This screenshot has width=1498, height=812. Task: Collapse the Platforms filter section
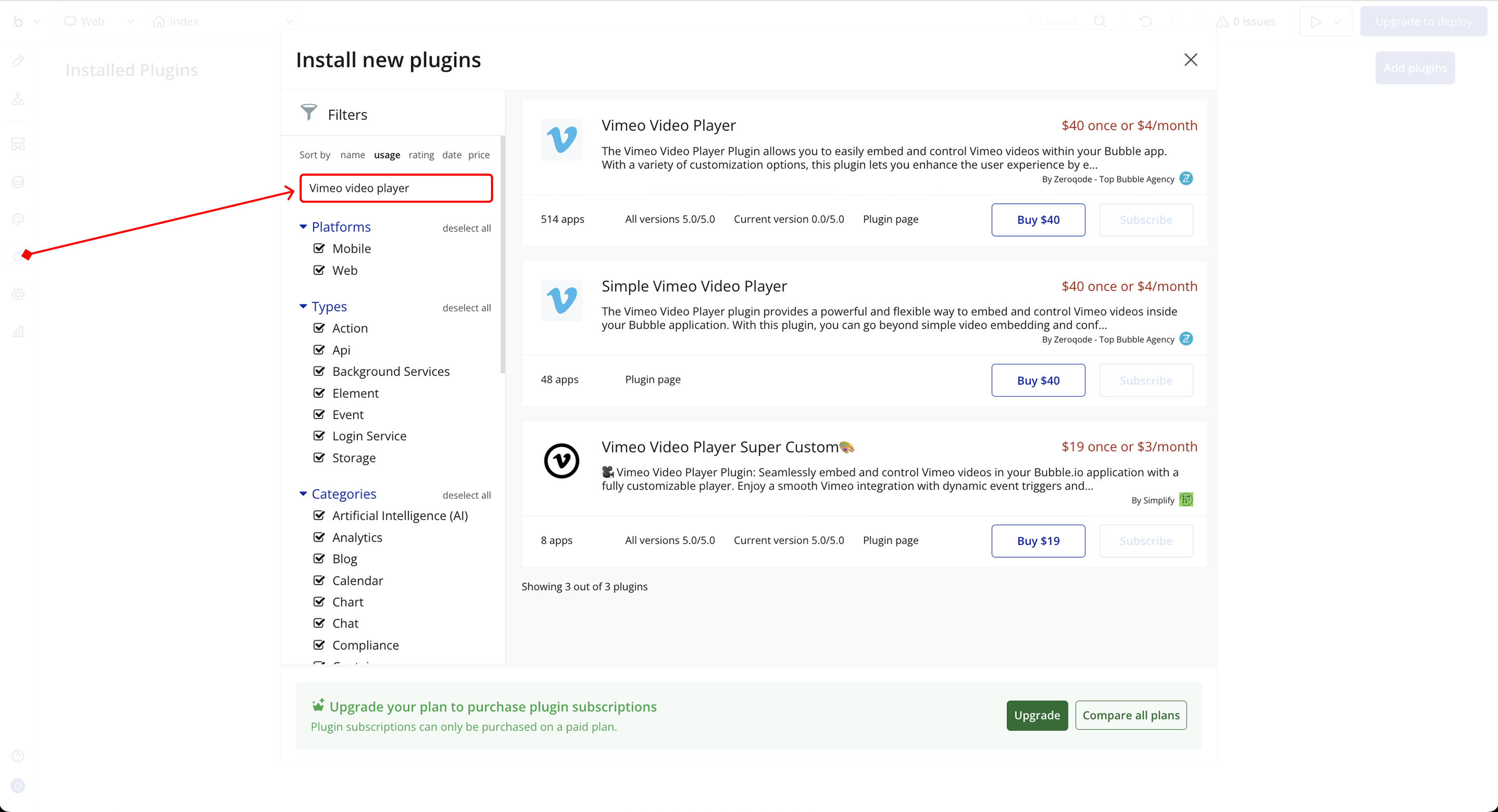[x=303, y=227]
